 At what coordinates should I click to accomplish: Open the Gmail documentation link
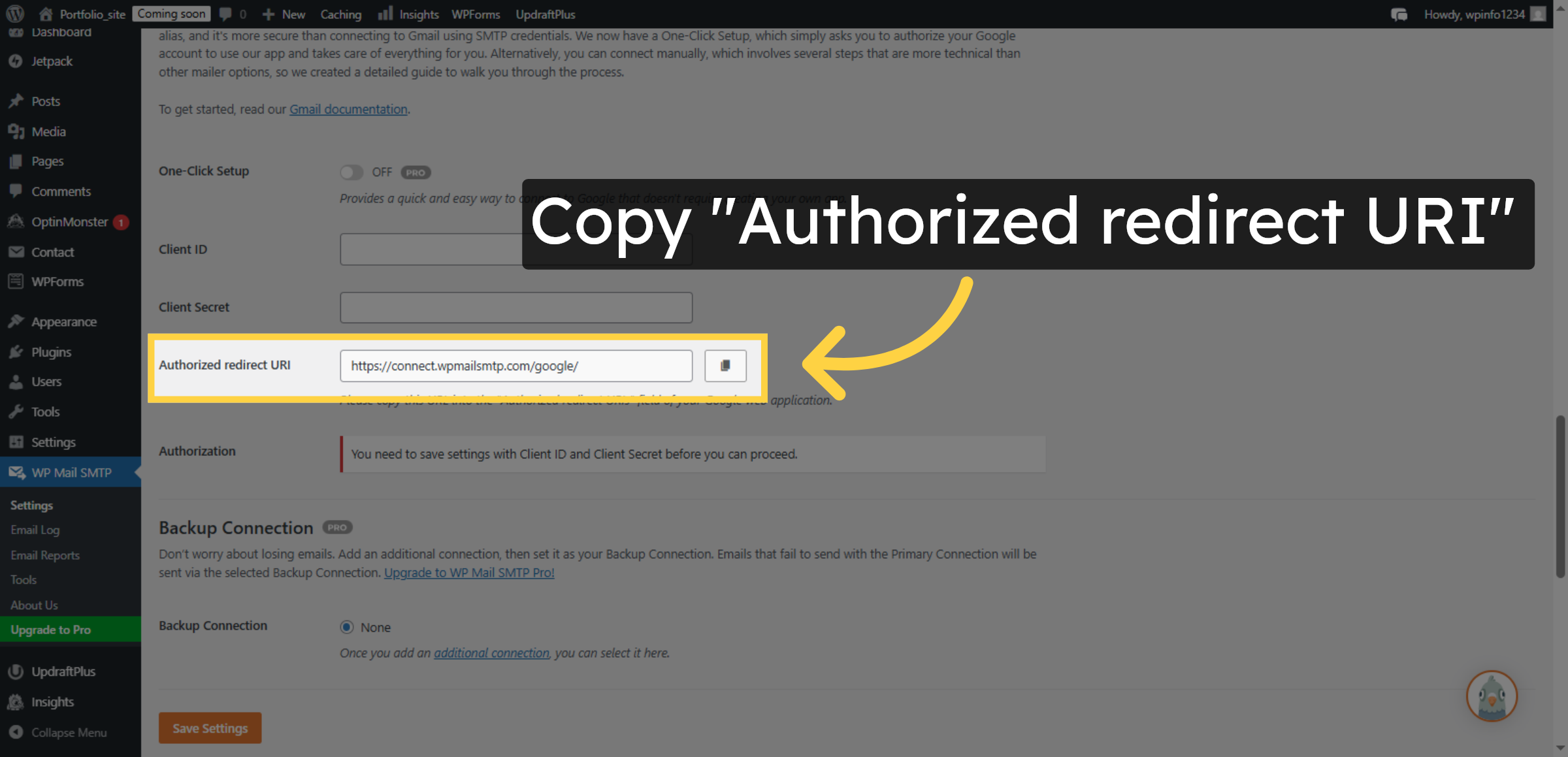(348, 109)
